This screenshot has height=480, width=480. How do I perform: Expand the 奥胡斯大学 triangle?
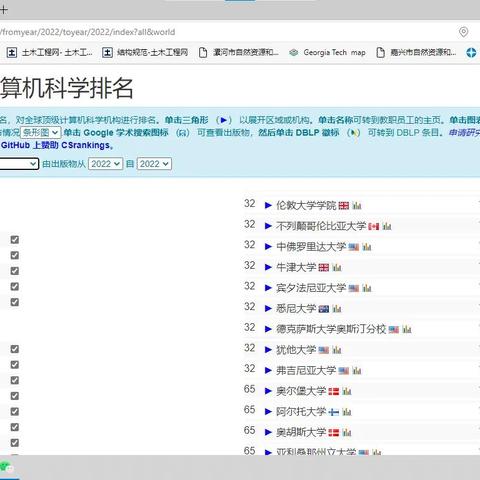tap(268, 433)
